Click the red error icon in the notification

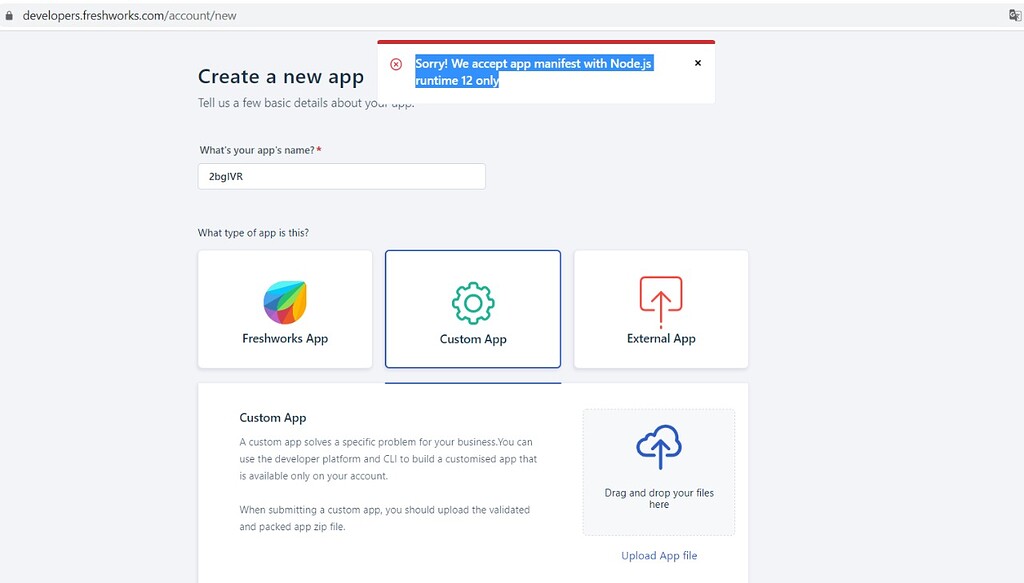(397, 63)
